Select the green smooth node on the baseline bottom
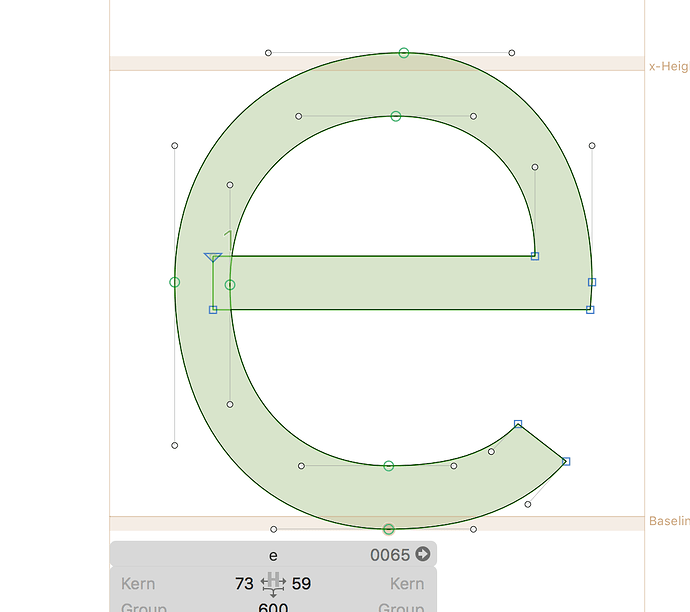Image resolution: width=690 pixels, height=612 pixels. tap(389, 529)
